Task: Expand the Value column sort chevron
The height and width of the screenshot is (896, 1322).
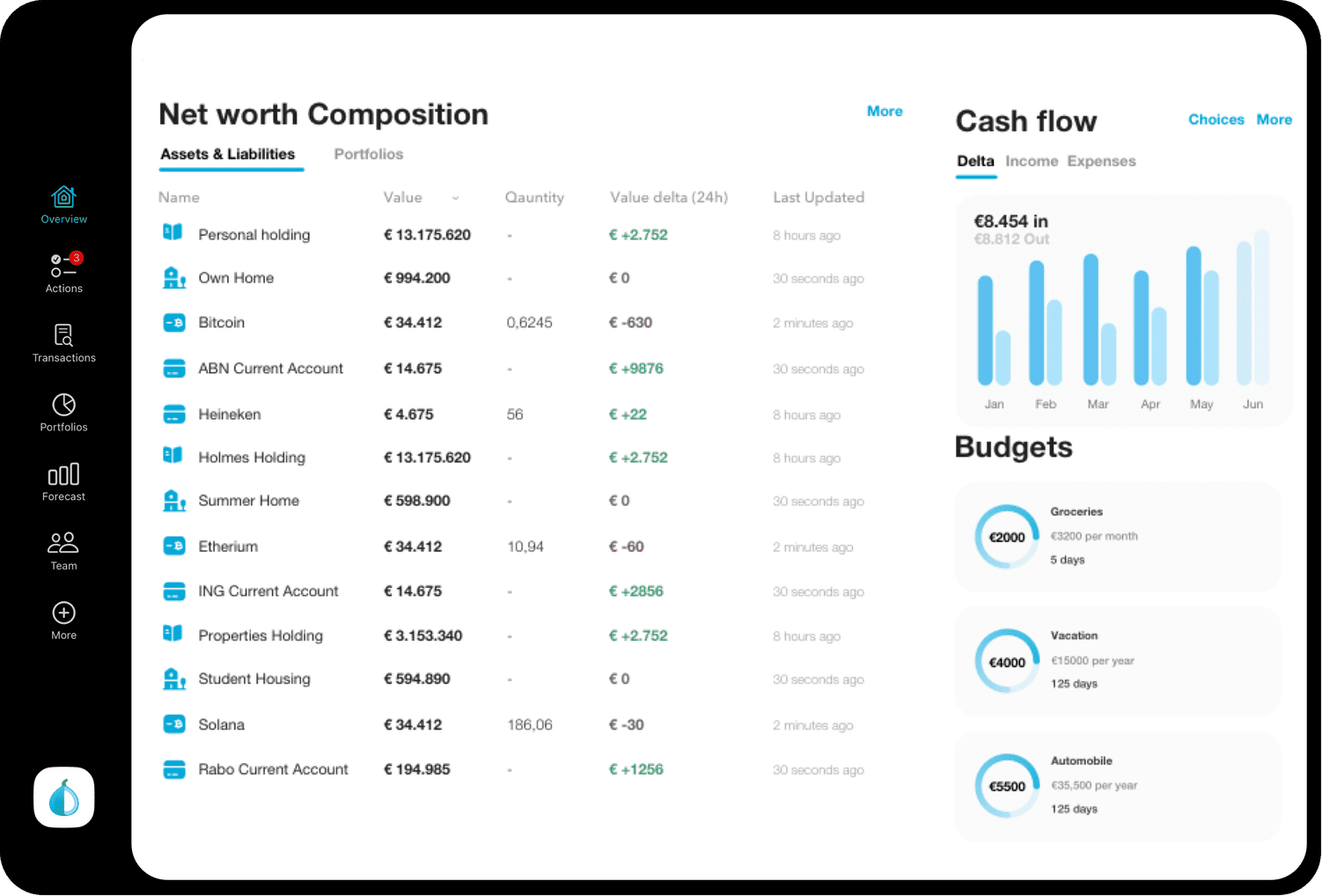Action: point(455,198)
